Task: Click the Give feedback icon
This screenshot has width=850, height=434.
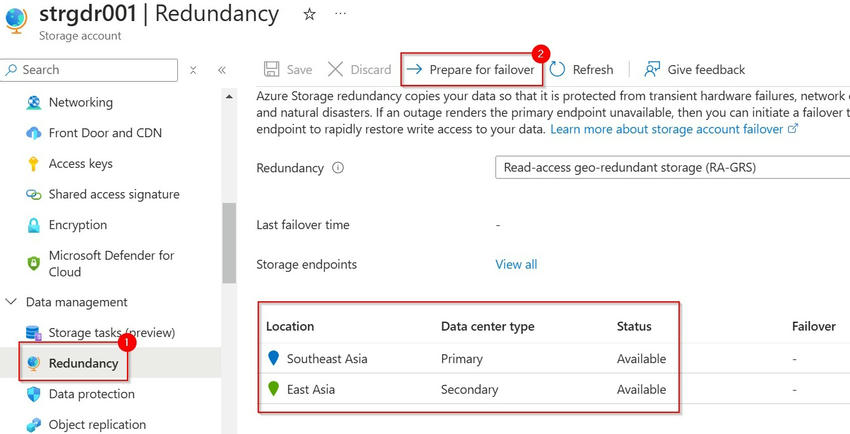Action: [653, 69]
